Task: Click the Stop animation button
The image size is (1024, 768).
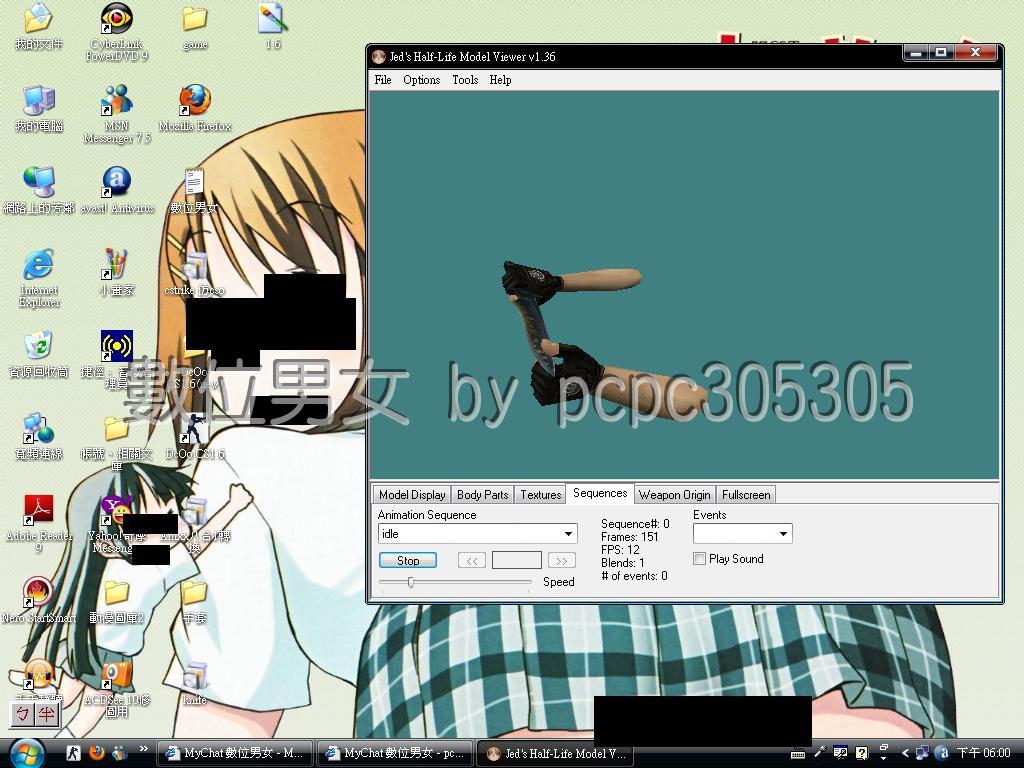Action: pyautogui.click(x=408, y=560)
